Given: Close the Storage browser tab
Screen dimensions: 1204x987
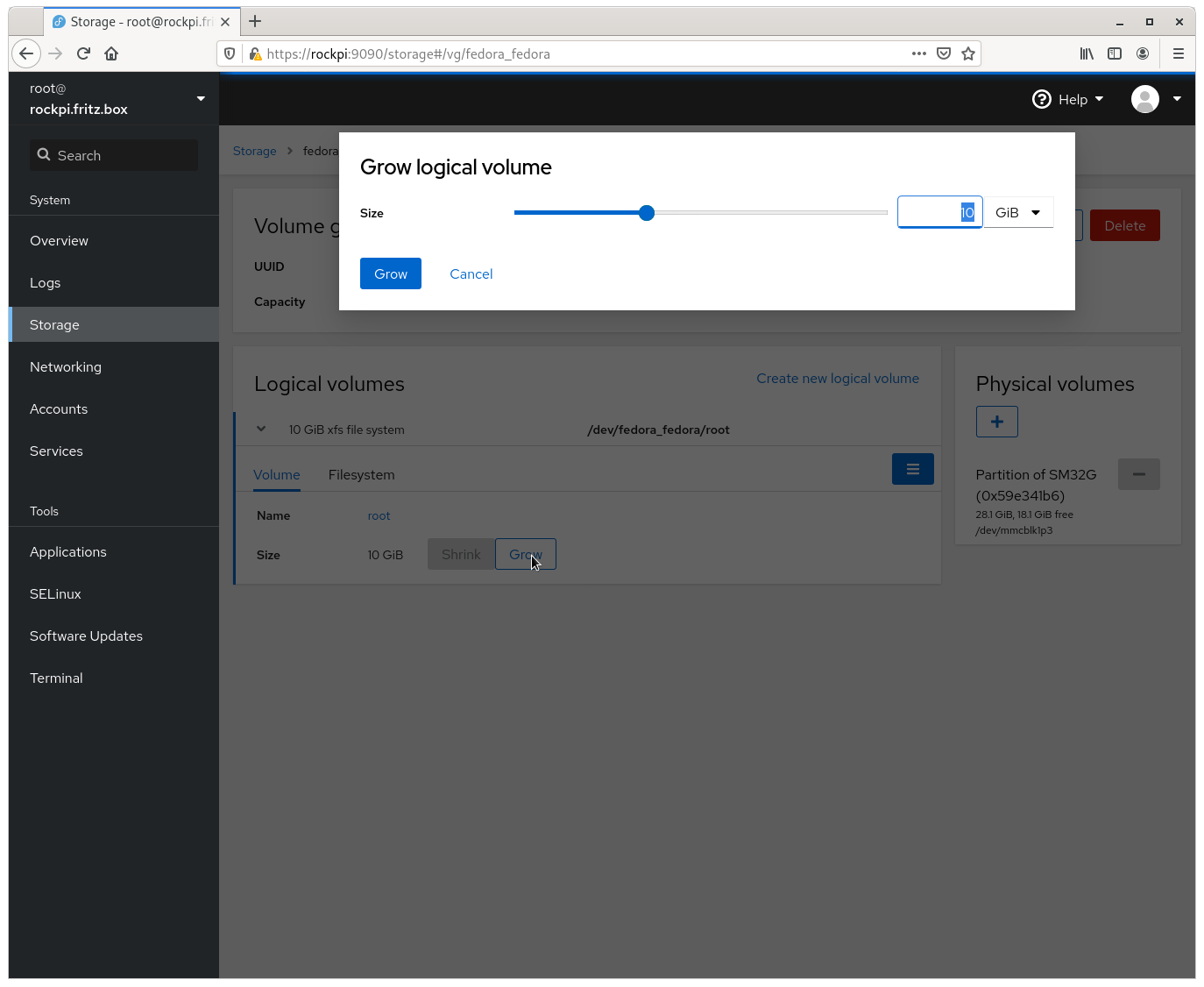Looking at the screenshot, I should tap(225, 22).
